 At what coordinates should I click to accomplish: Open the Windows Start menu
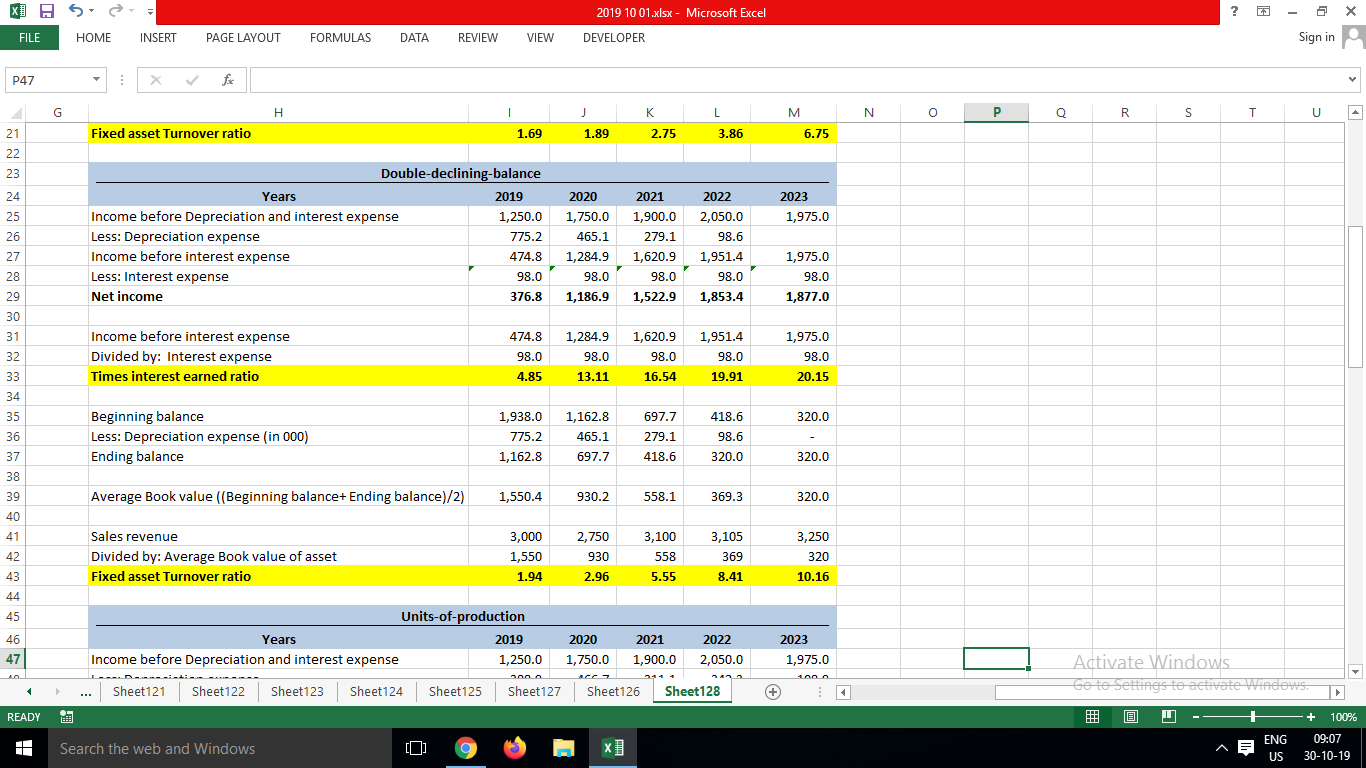pos(22,748)
